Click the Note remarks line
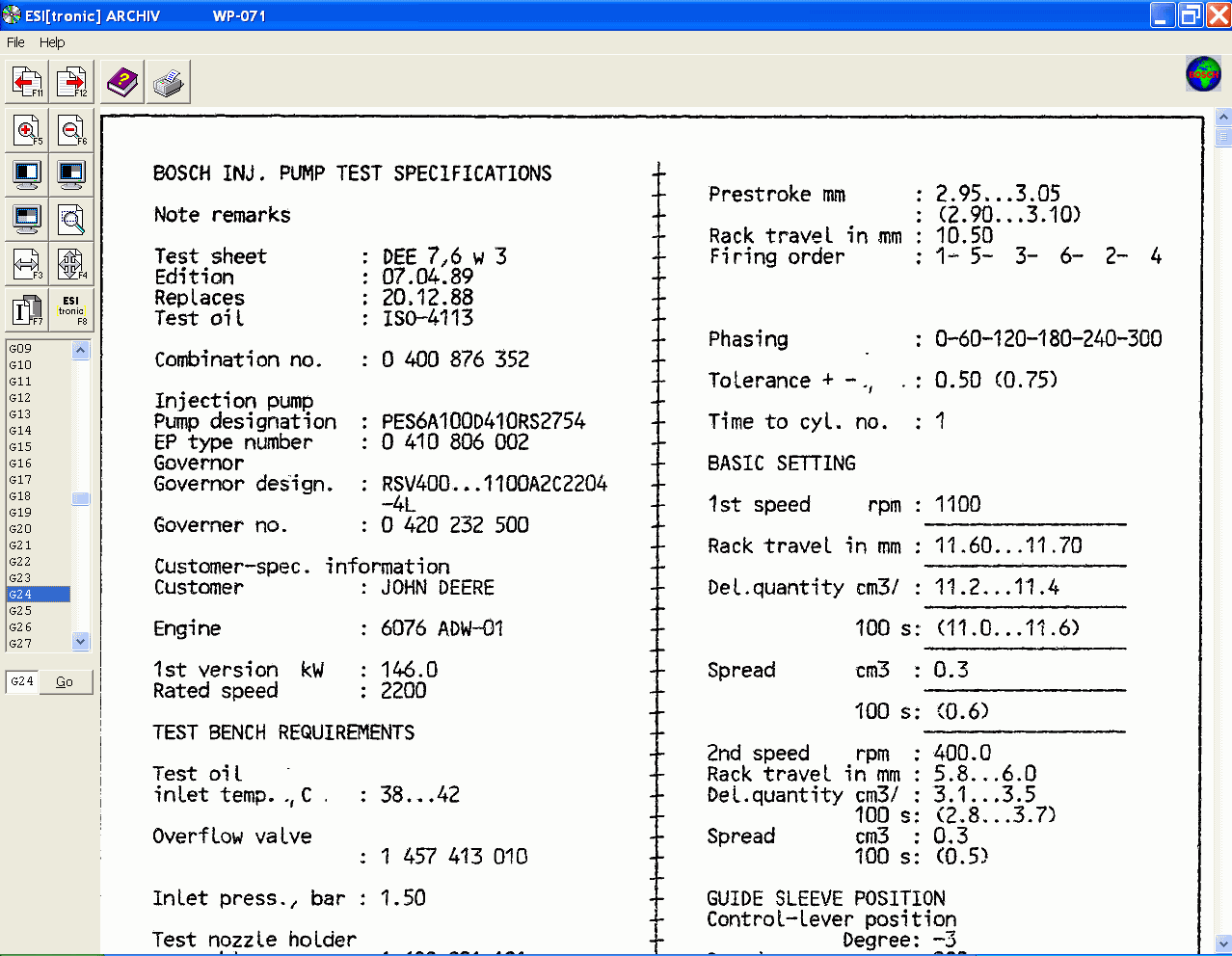 coord(222,215)
